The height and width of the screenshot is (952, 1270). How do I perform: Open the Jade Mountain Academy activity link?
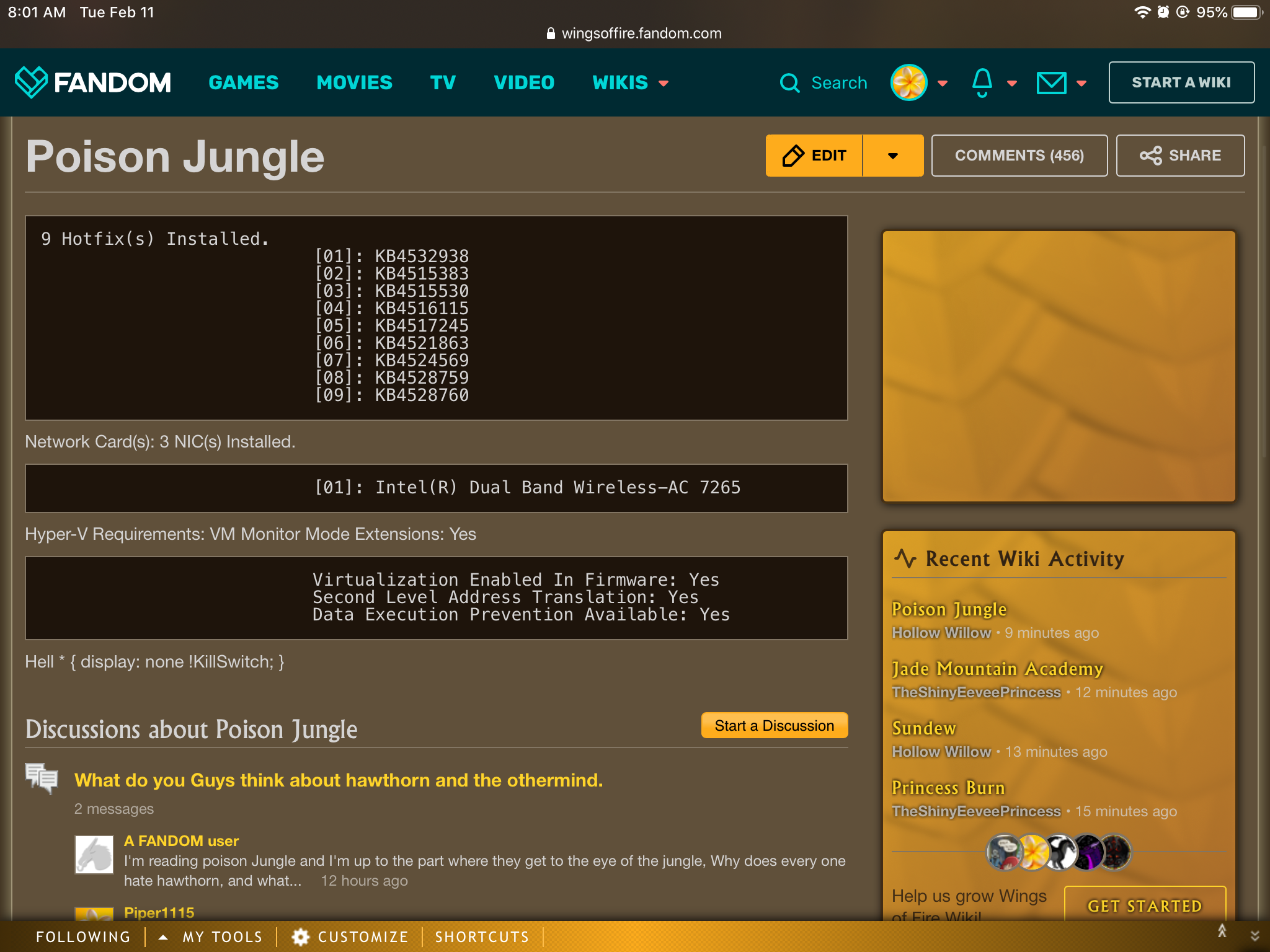(997, 669)
